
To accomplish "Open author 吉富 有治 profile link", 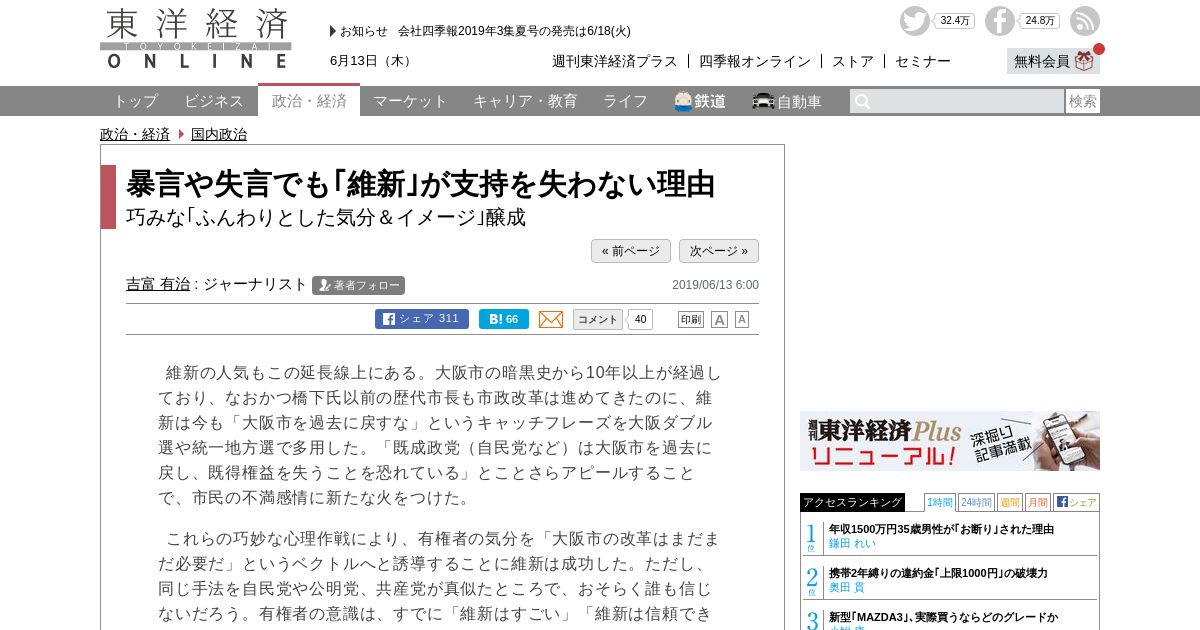I will point(158,284).
